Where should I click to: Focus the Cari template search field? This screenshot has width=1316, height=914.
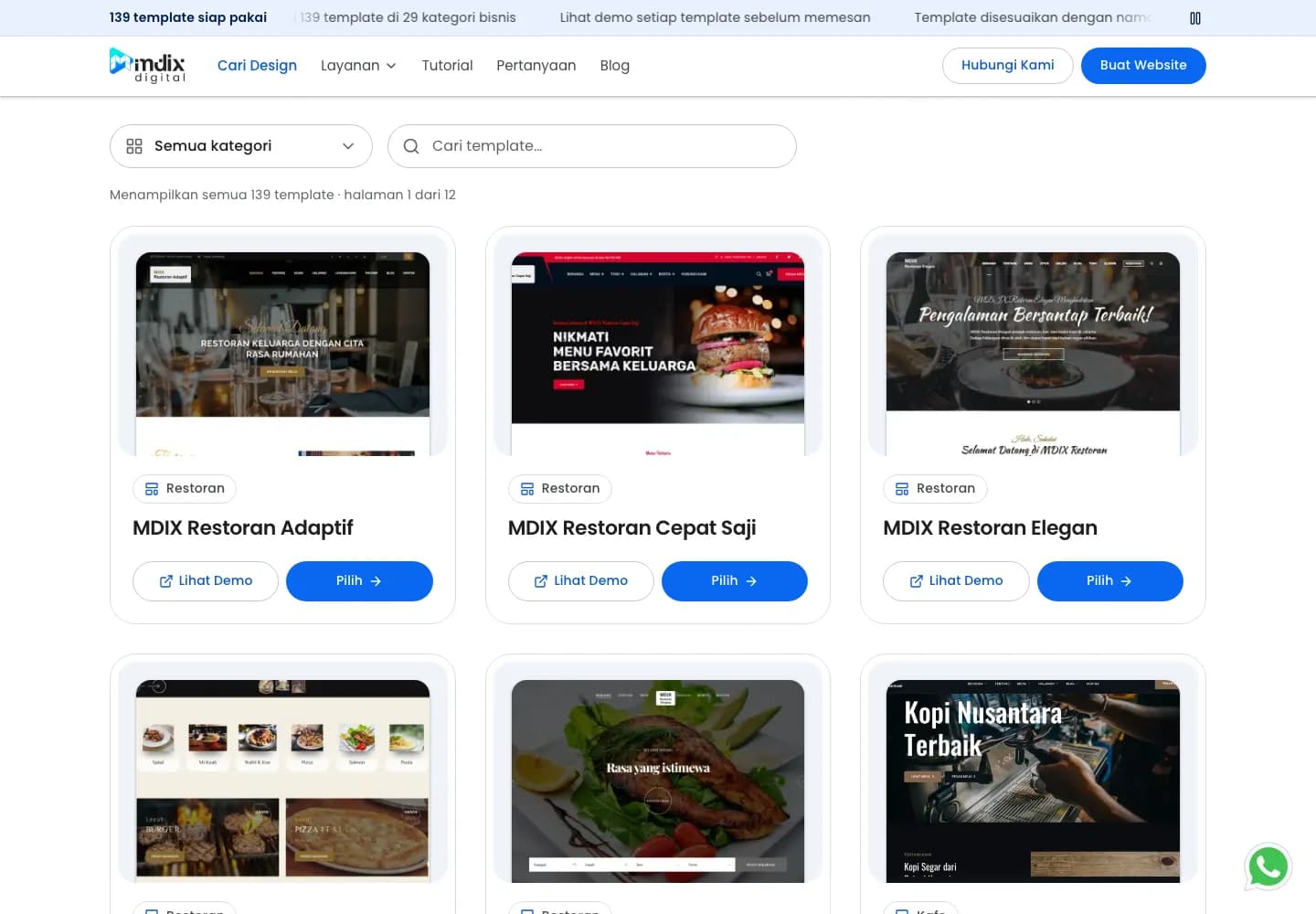click(592, 146)
